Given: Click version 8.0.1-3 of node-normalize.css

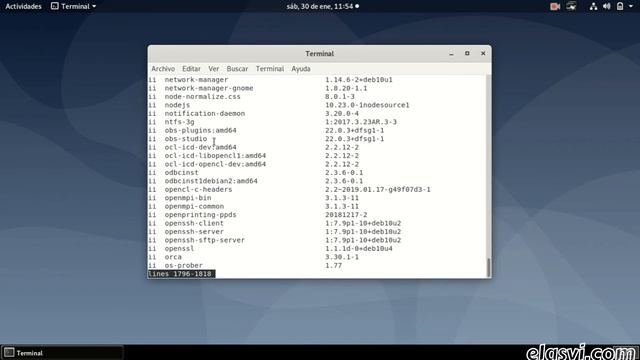Looking at the screenshot, I should (x=340, y=97).
